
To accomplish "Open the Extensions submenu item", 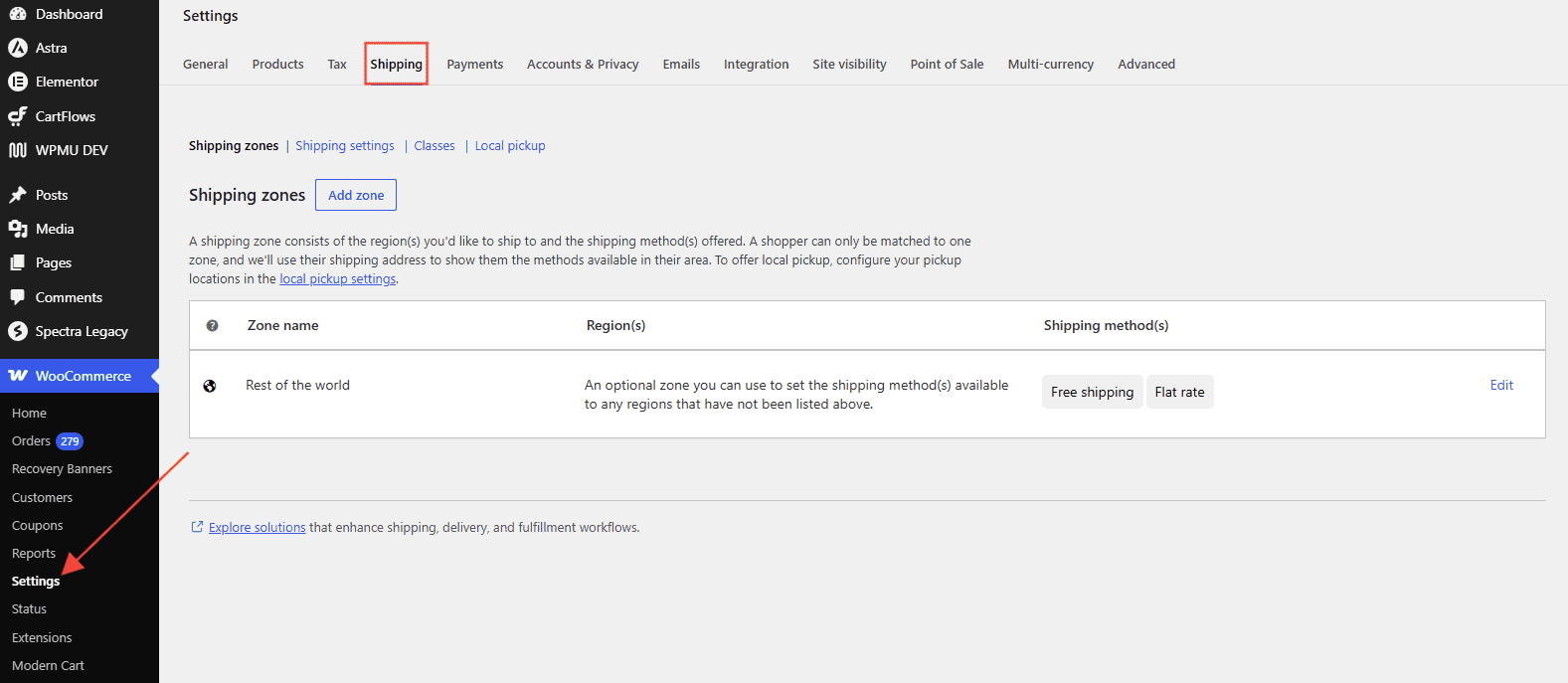I will [42, 637].
